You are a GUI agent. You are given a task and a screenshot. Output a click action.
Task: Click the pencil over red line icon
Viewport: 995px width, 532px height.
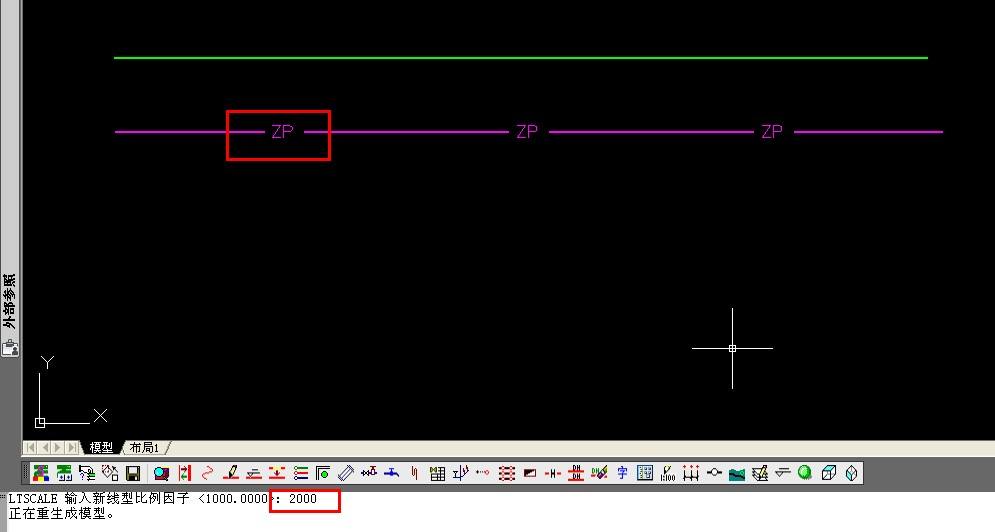pos(231,473)
